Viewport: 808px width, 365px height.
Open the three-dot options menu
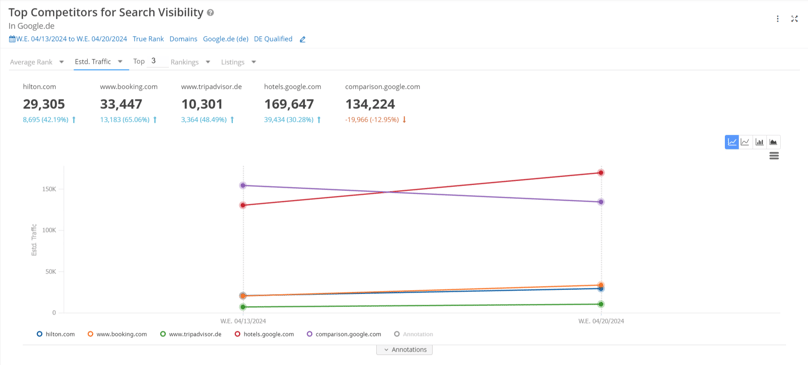(778, 19)
